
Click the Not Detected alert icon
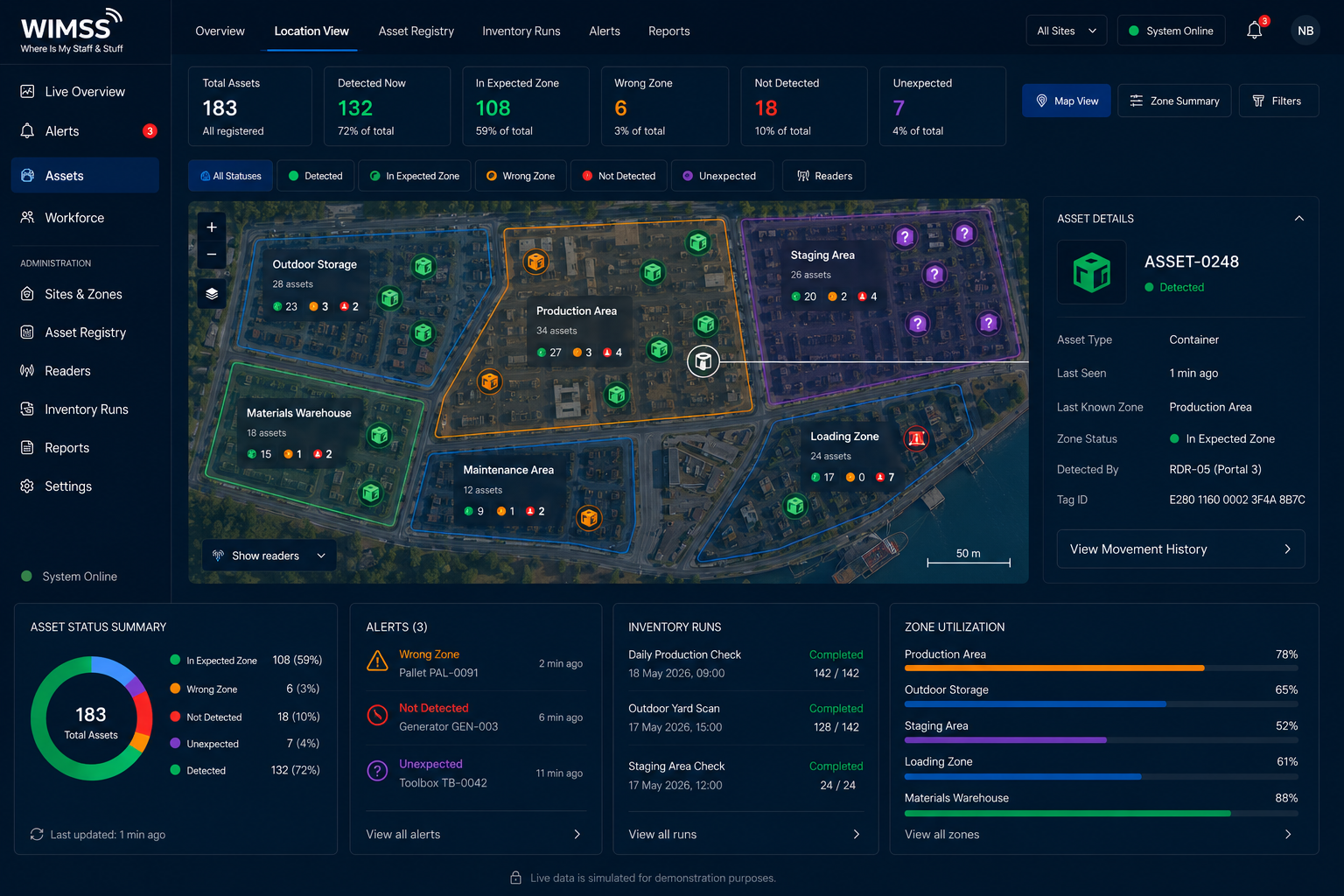pos(377,715)
